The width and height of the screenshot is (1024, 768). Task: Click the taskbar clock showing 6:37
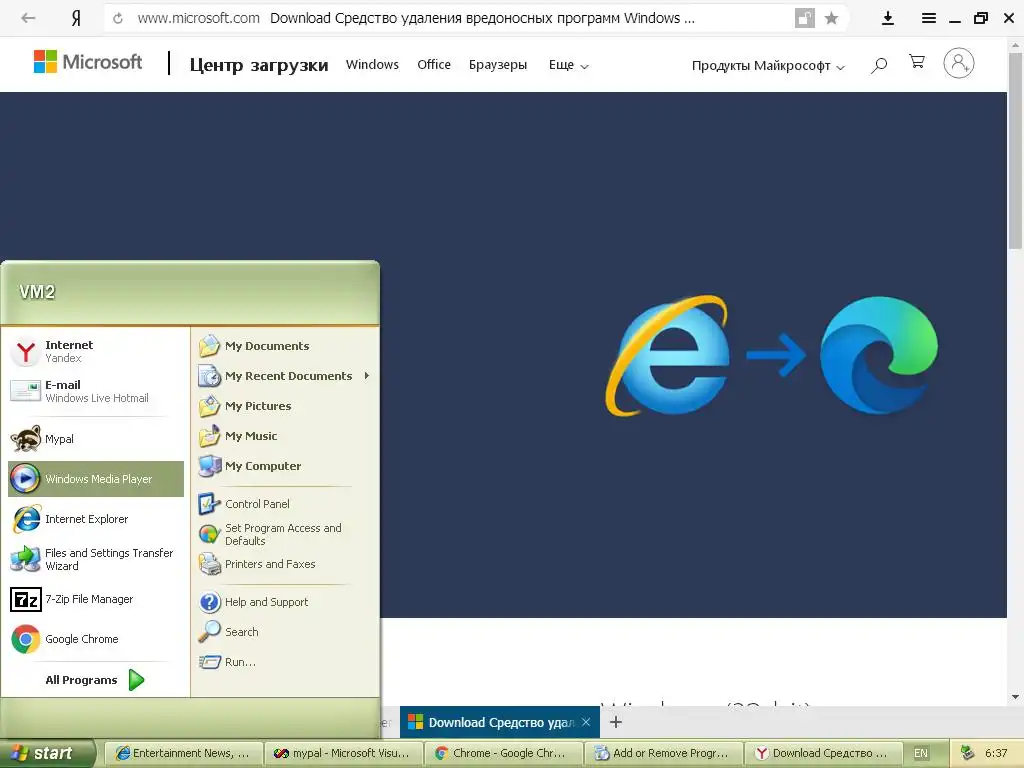tap(996, 753)
